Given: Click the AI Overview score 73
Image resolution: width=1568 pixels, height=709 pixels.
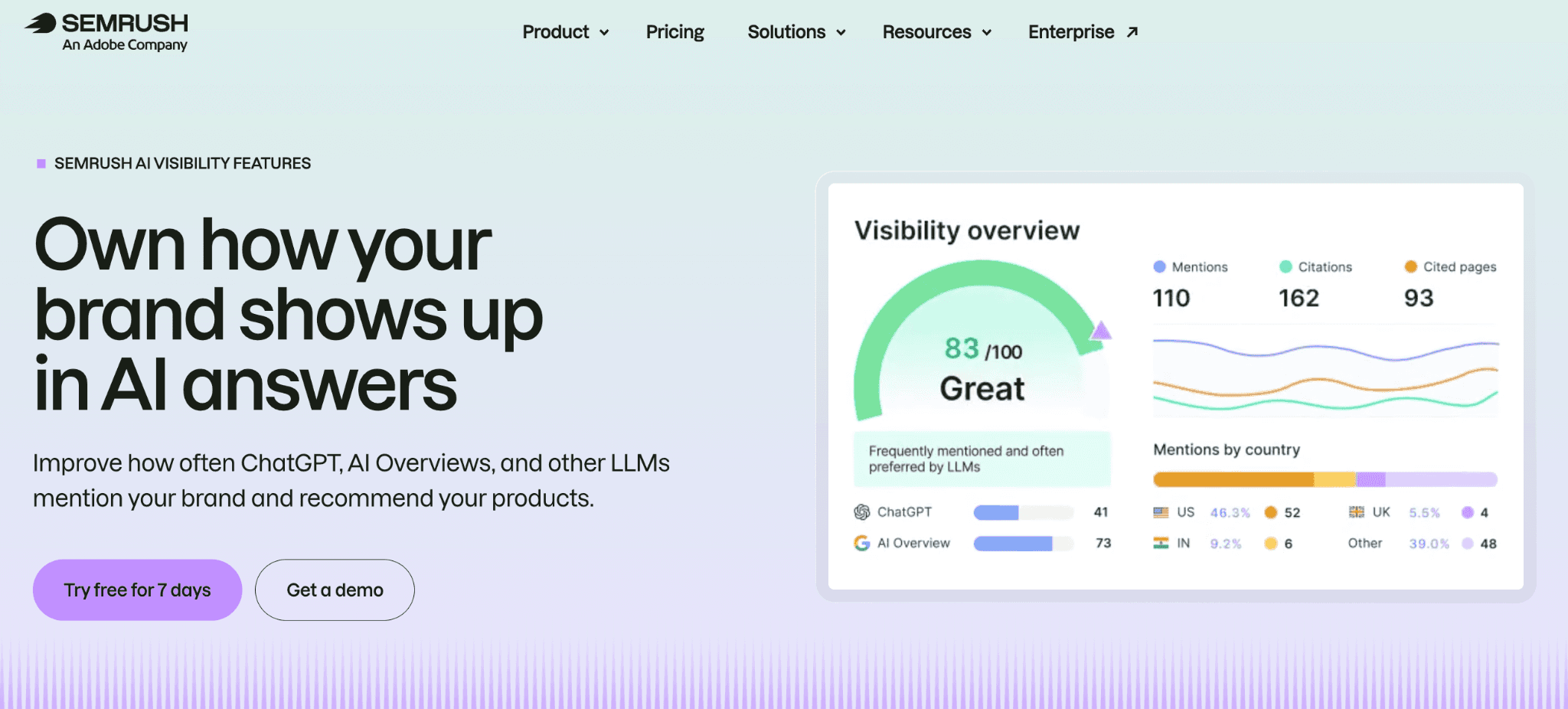Looking at the screenshot, I should pyautogui.click(x=1103, y=543).
